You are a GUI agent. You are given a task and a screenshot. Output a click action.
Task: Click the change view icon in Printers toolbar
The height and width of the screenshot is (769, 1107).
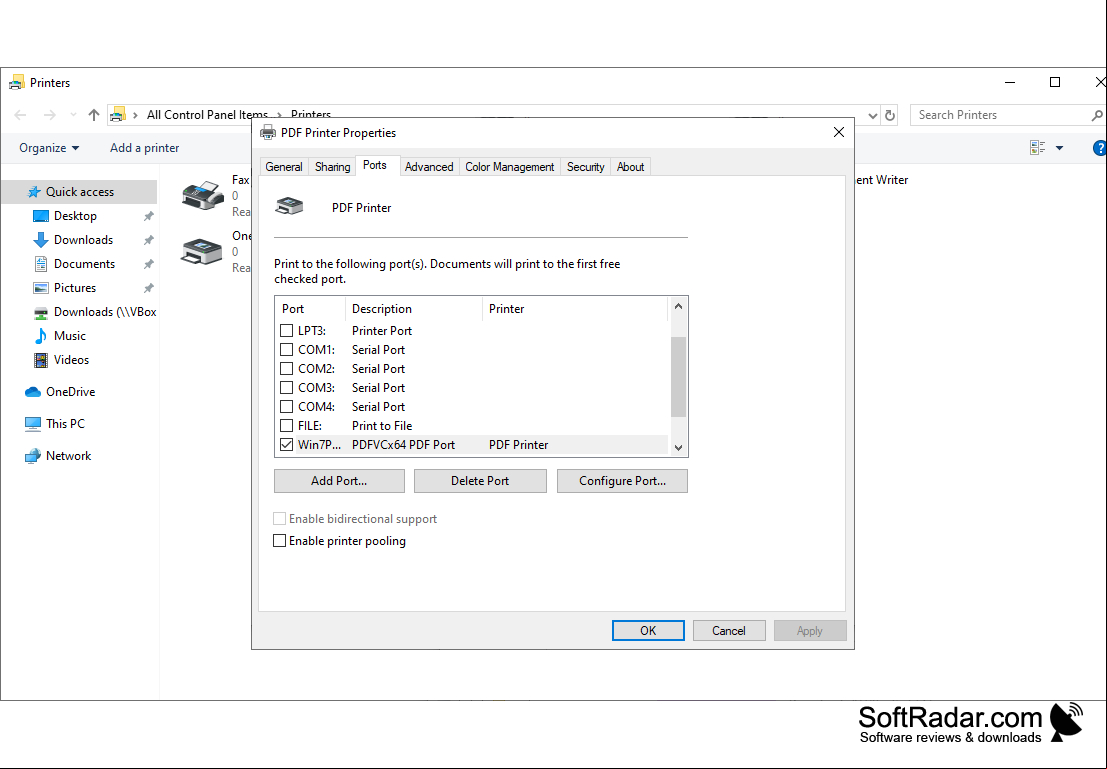click(1037, 148)
